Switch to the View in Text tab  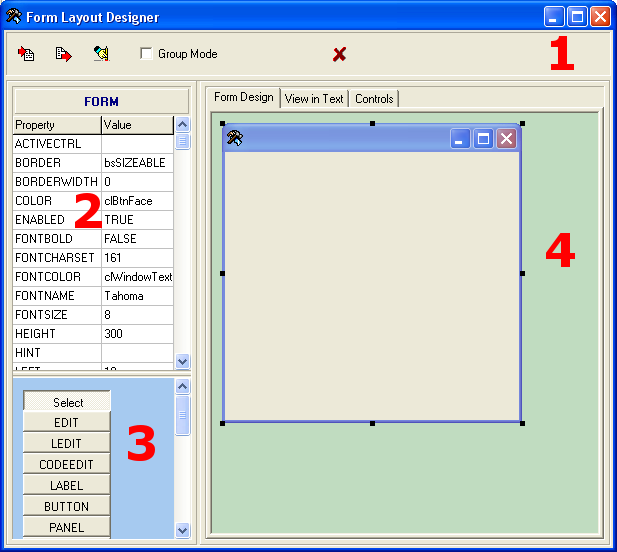coord(314,98)
